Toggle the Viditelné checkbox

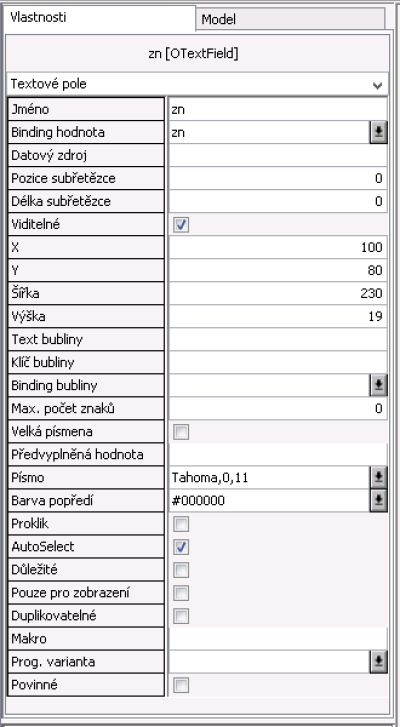pos(181,225)
